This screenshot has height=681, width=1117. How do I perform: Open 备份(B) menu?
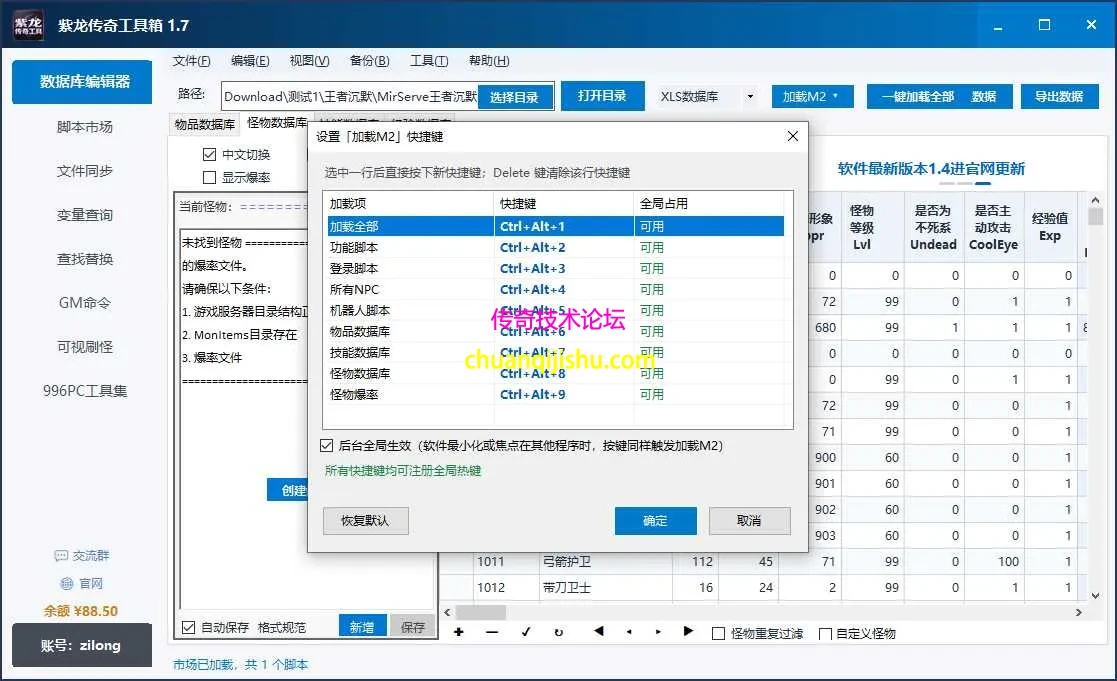370,61
